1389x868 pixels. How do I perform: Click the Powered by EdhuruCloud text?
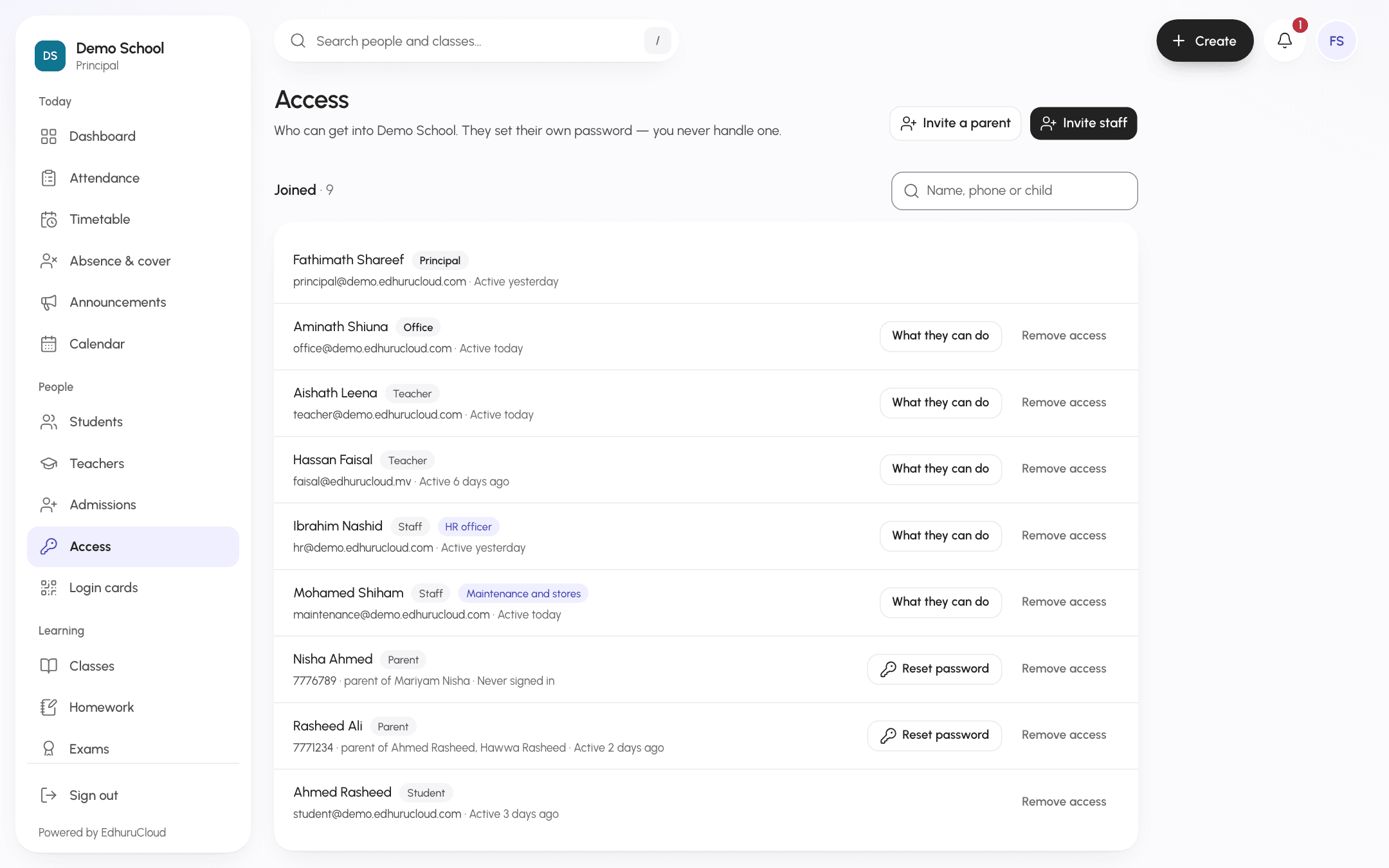coord(102,833)
